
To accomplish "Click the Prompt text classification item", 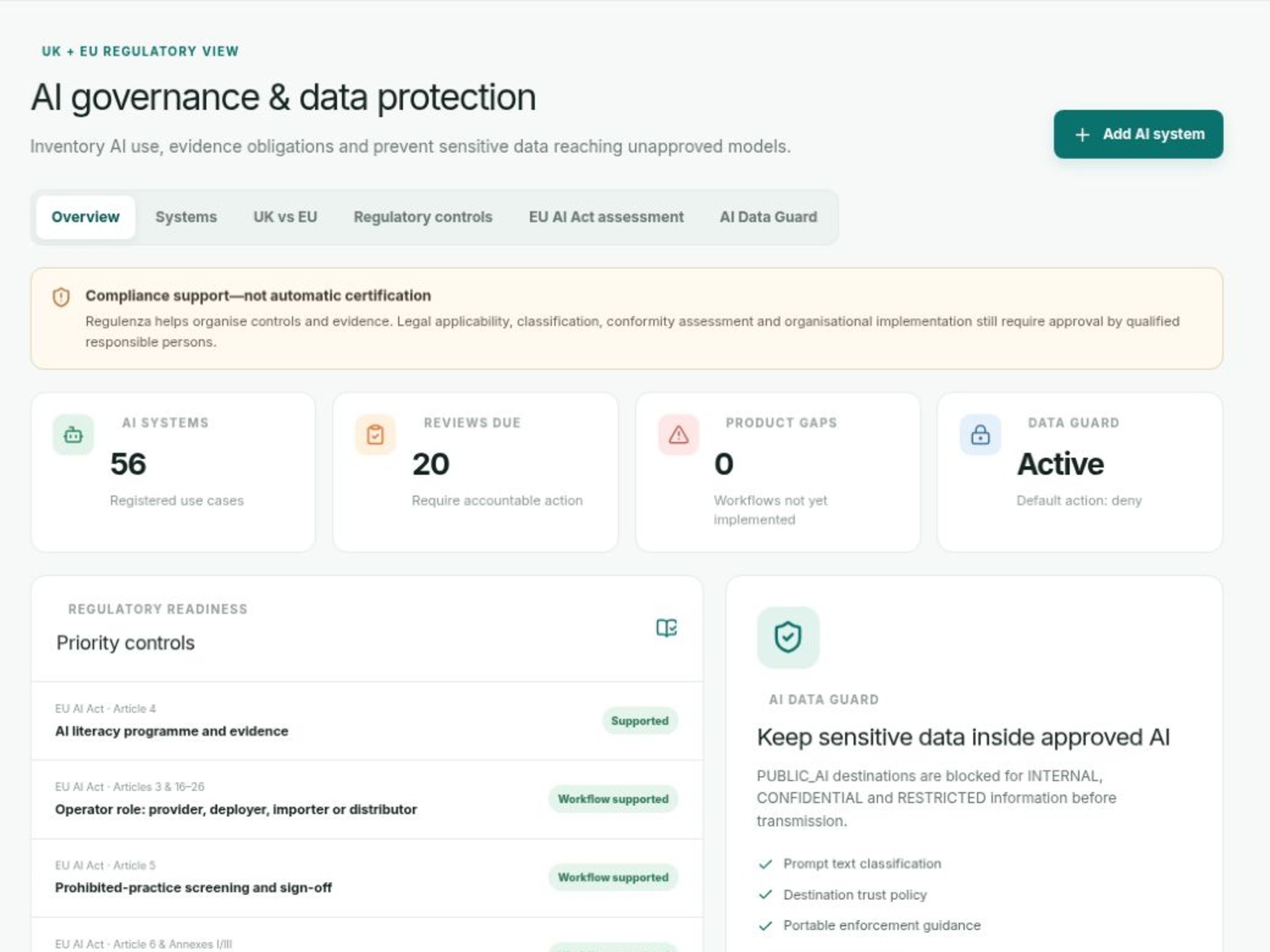I will coord(862,864).
